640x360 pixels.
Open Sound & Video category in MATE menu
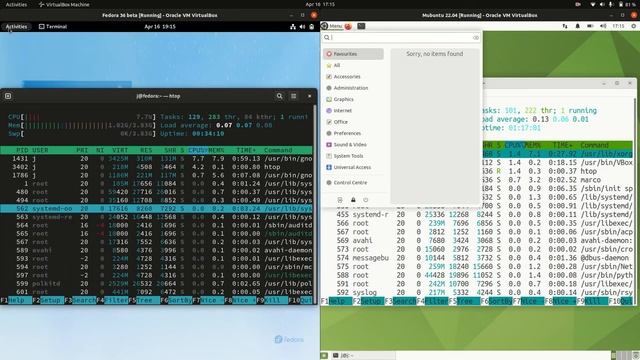(x=353, y=144)
